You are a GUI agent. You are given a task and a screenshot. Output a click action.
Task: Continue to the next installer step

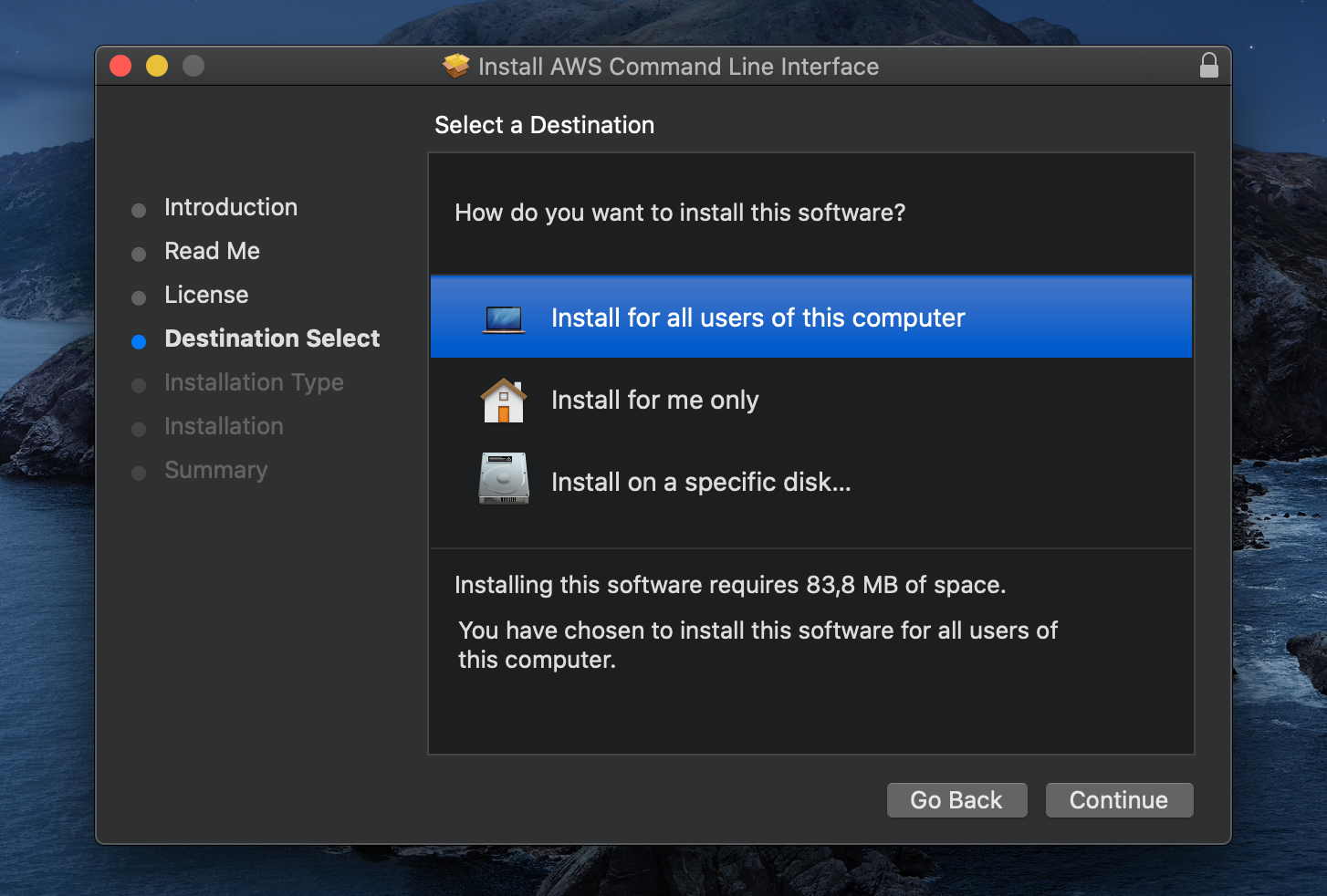click(1119, 800)
